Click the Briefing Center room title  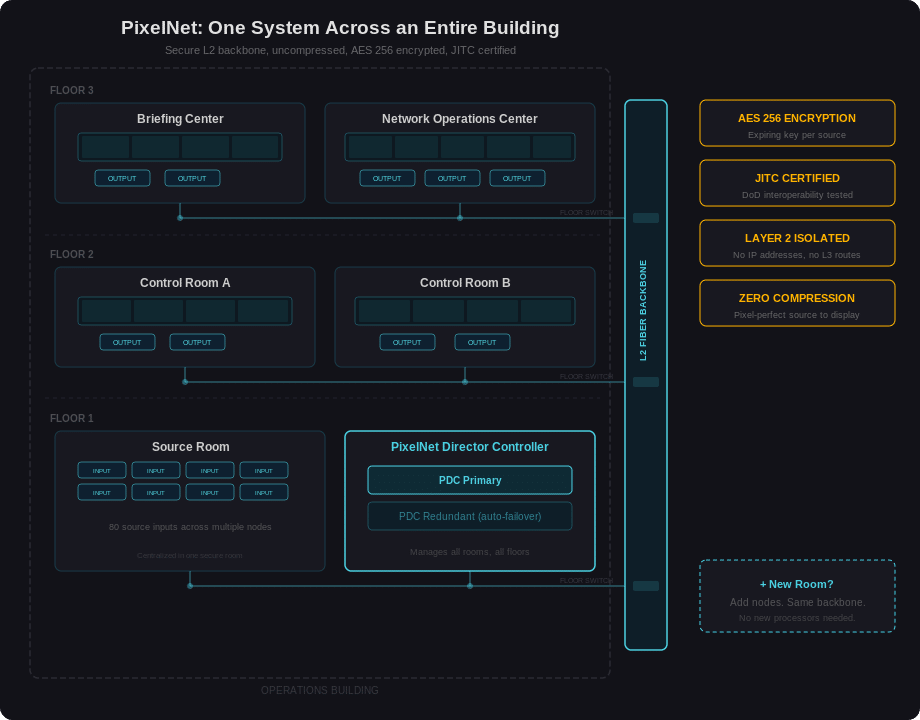coord(180,119)
